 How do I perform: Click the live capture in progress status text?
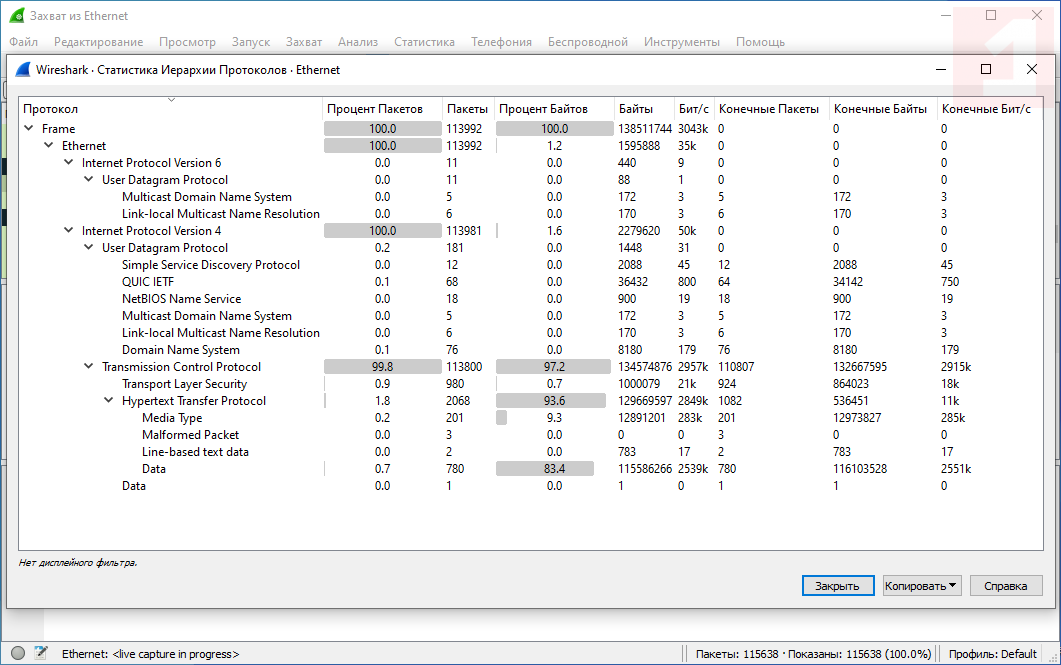click(x=176, y=653)
